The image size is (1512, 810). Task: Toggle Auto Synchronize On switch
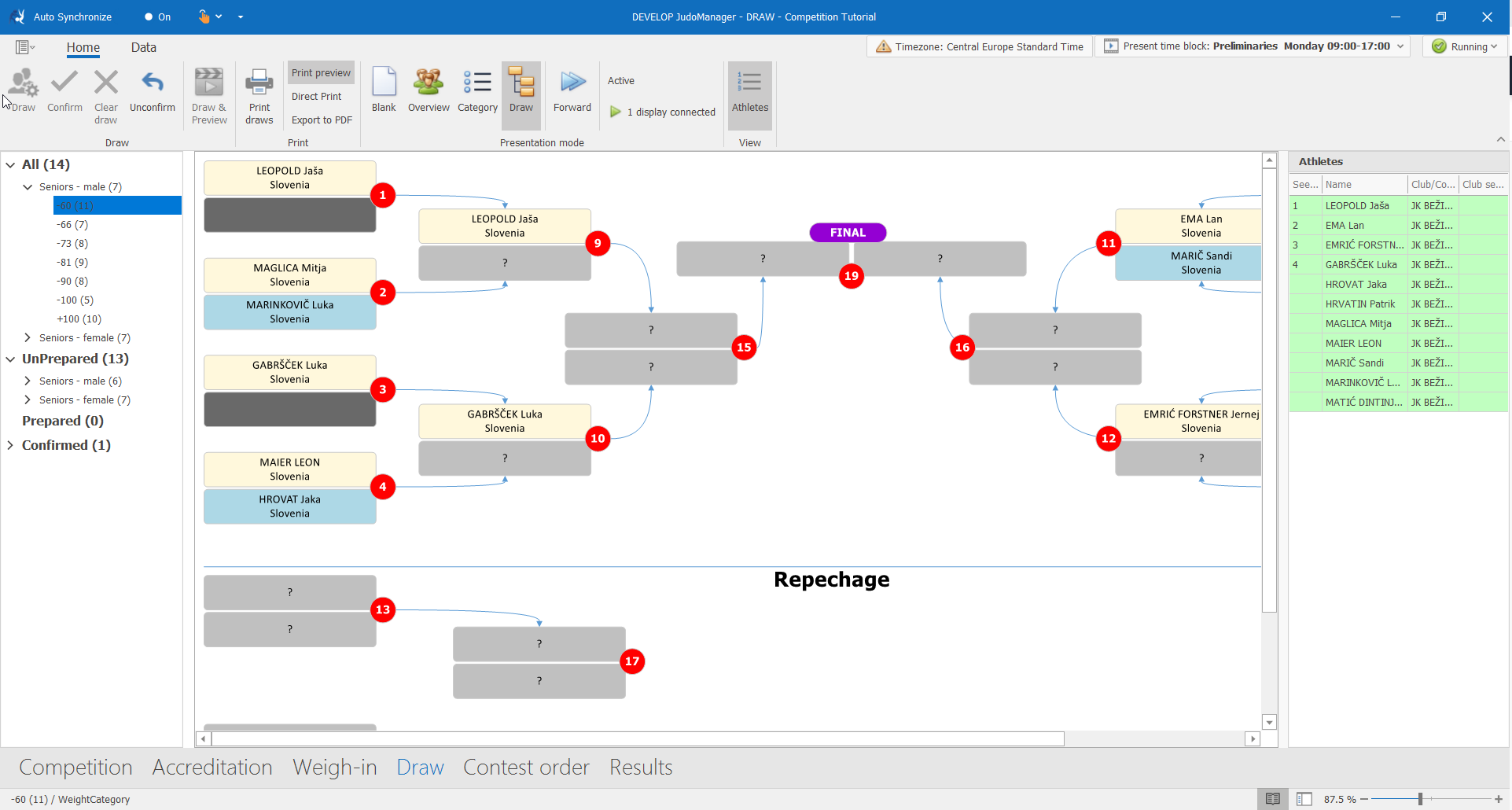pyautogui.click(x=157, y=17)
